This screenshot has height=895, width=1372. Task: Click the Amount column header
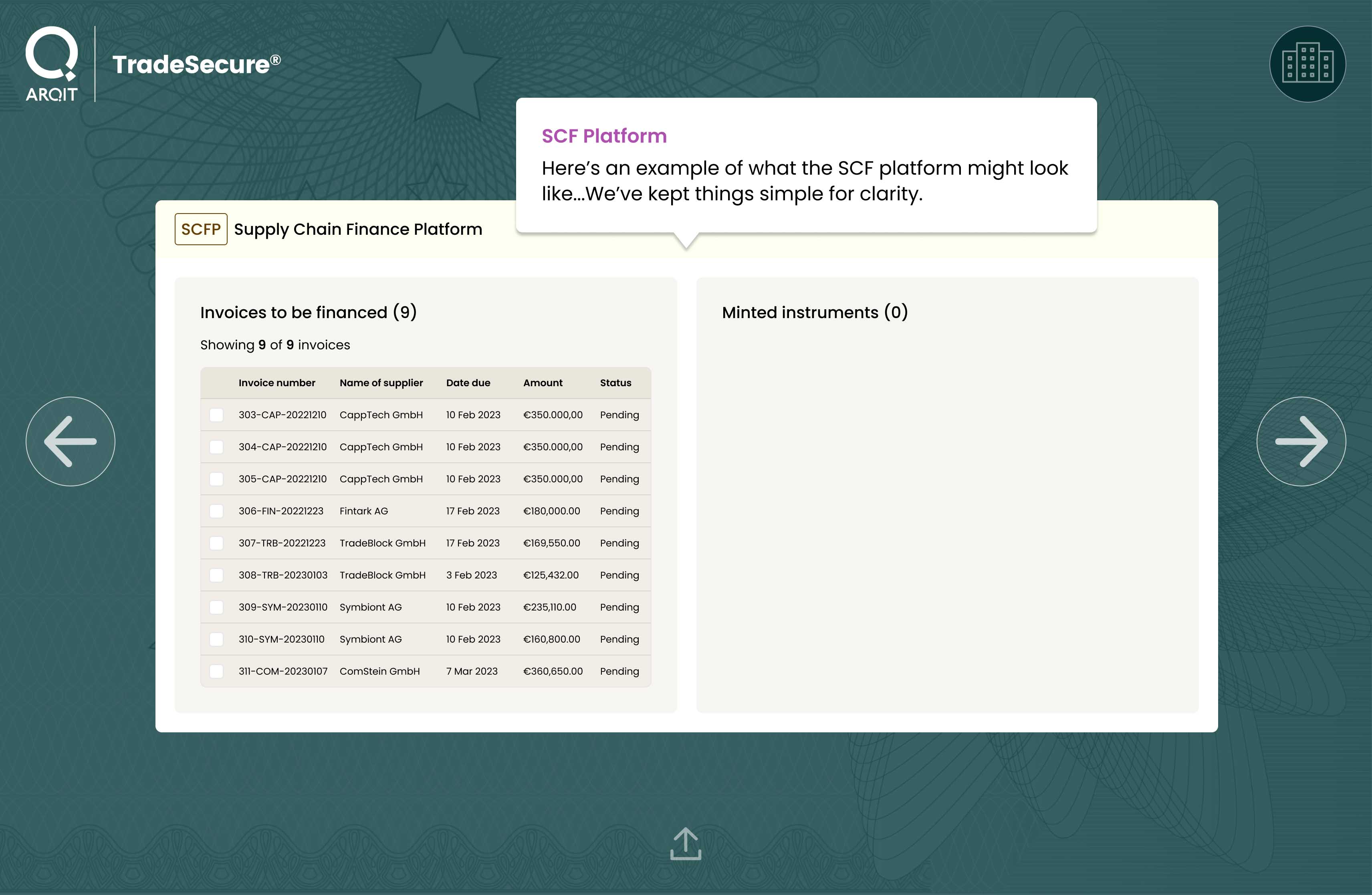click(543, 383)
